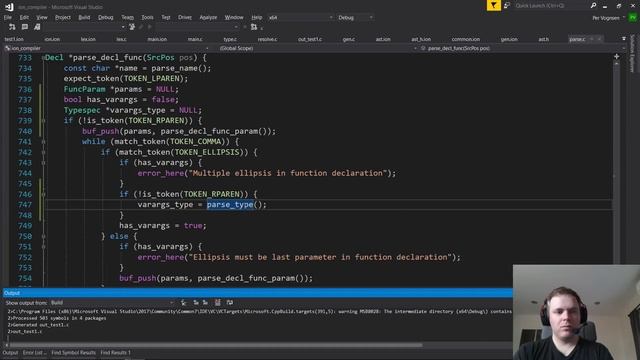The image size is (640, 360).
Task: Open the document tabs overflow list icon
Action: [x=624, y=39]
